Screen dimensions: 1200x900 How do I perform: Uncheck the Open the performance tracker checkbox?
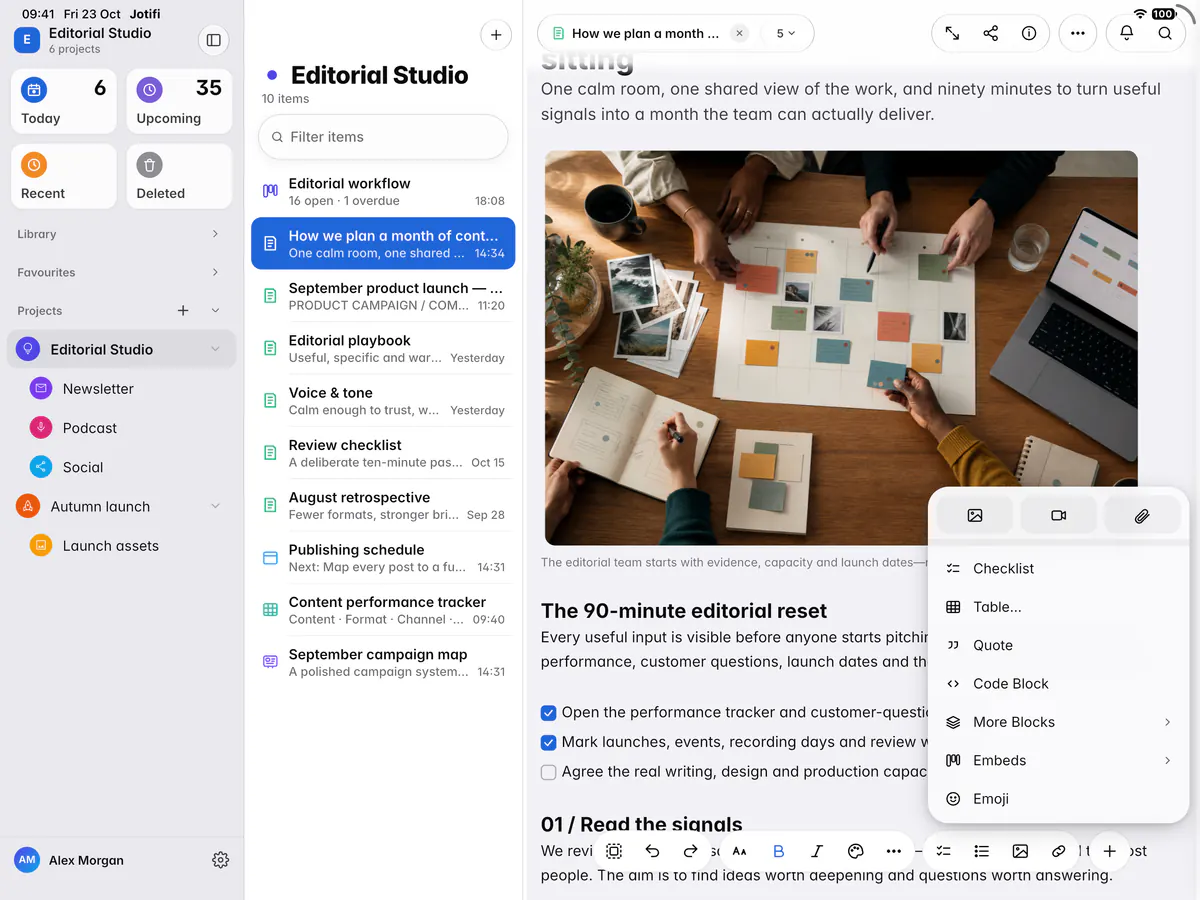(x=548, y=713)
